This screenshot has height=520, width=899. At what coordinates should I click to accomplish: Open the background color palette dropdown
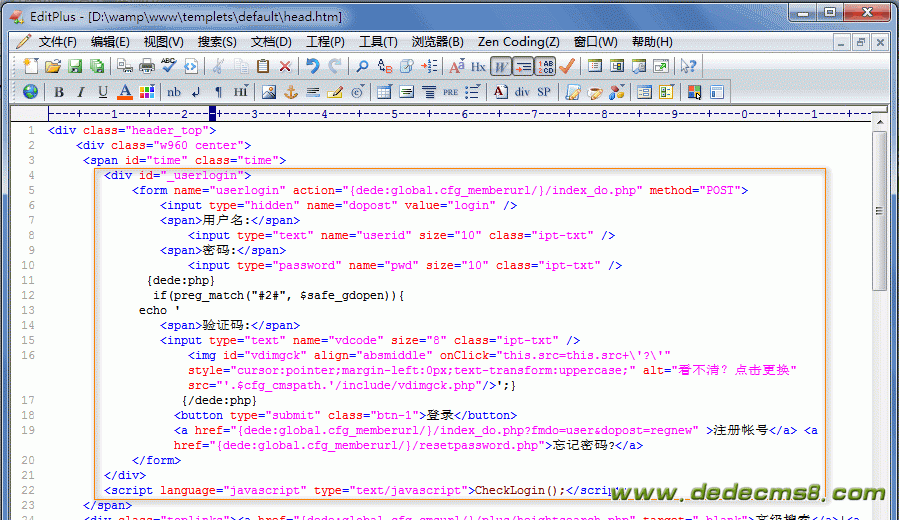(147, 92)
